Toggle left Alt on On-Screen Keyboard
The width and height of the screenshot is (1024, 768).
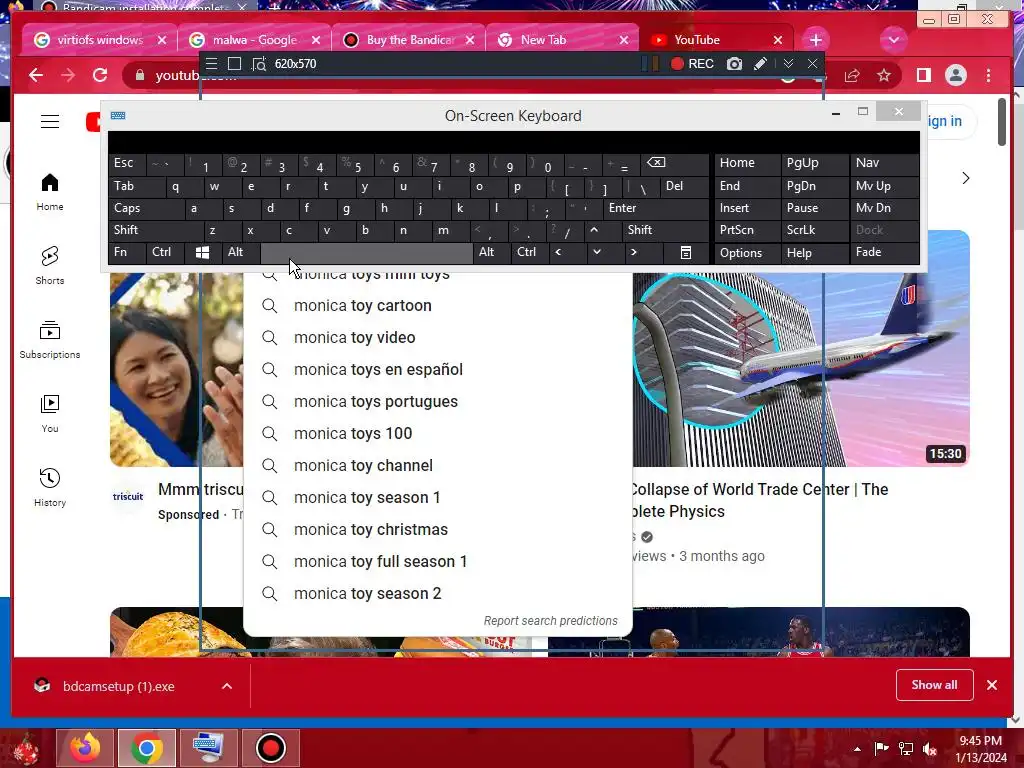(x=240, y=252)
